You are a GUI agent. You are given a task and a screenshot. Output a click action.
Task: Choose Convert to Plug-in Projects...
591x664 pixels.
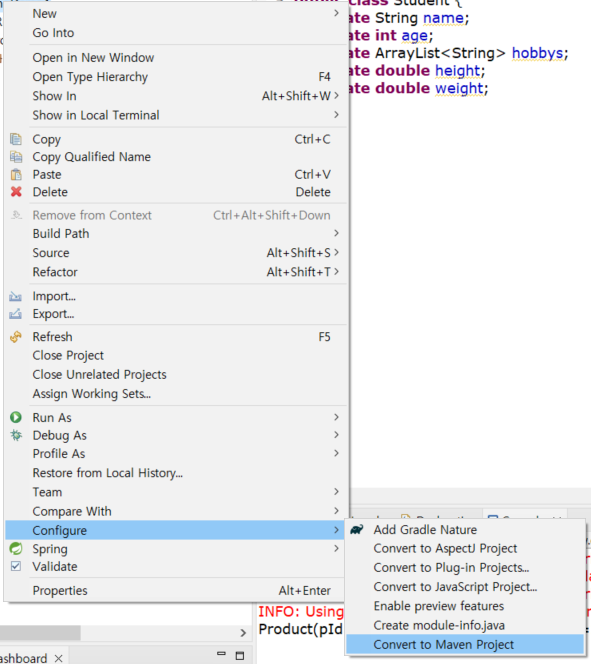[x=465, y=567]
